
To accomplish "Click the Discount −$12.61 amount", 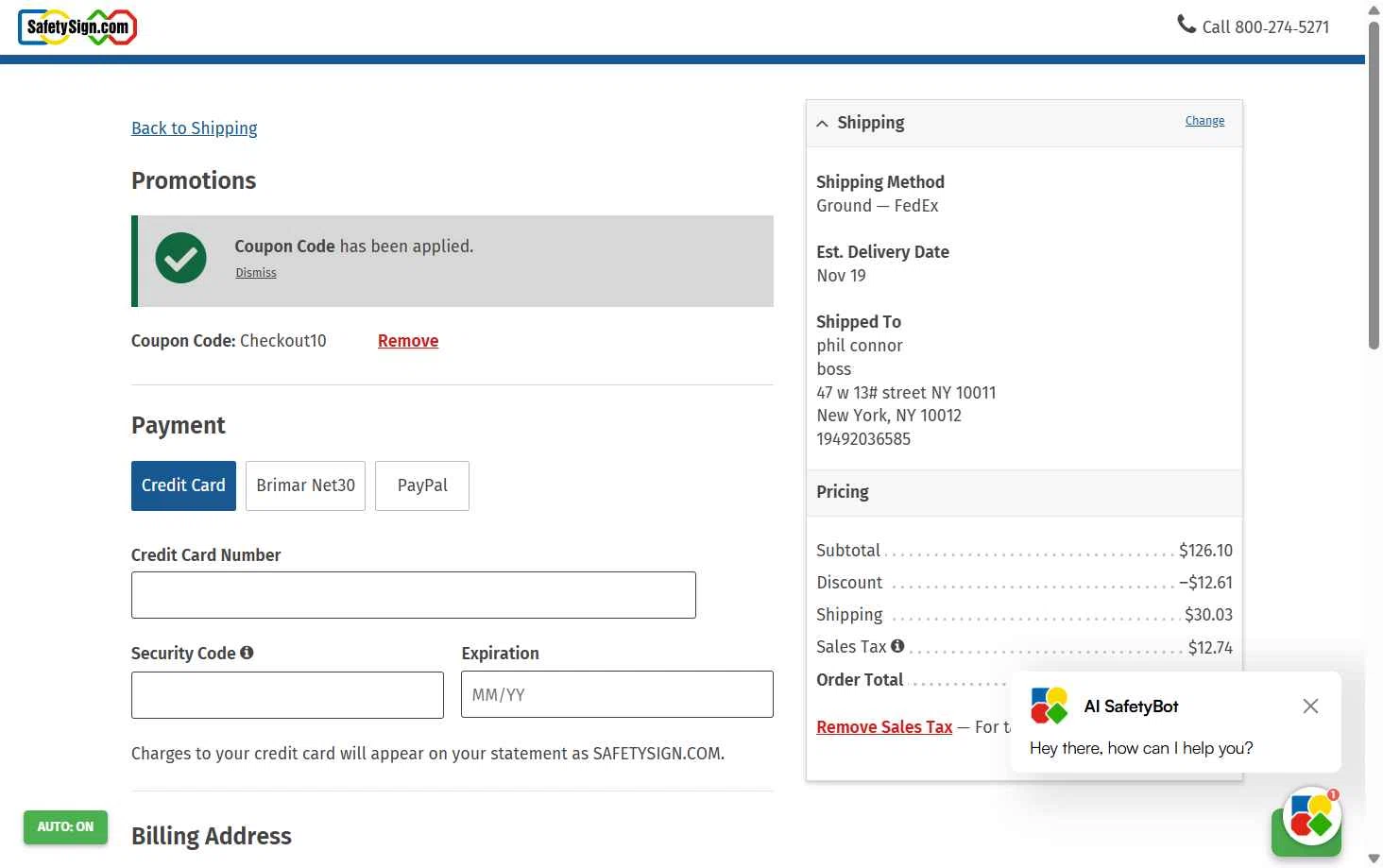I will click(1205, 583).
